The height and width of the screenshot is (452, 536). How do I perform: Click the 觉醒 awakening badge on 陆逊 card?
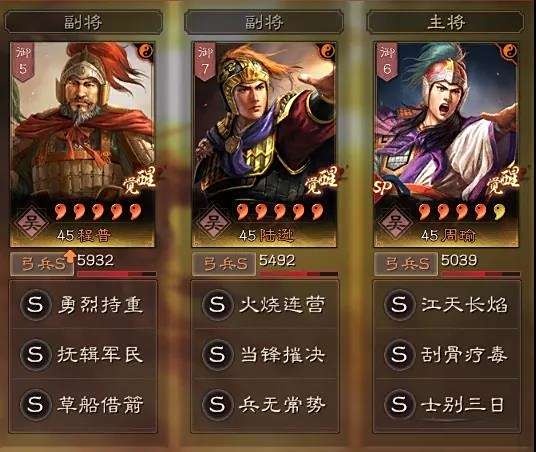click(x=321, y=181)
